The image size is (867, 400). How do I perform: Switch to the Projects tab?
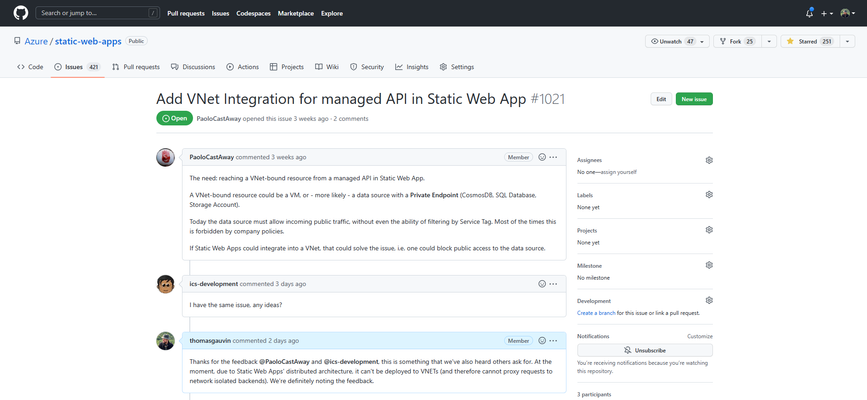coord(286,67)
